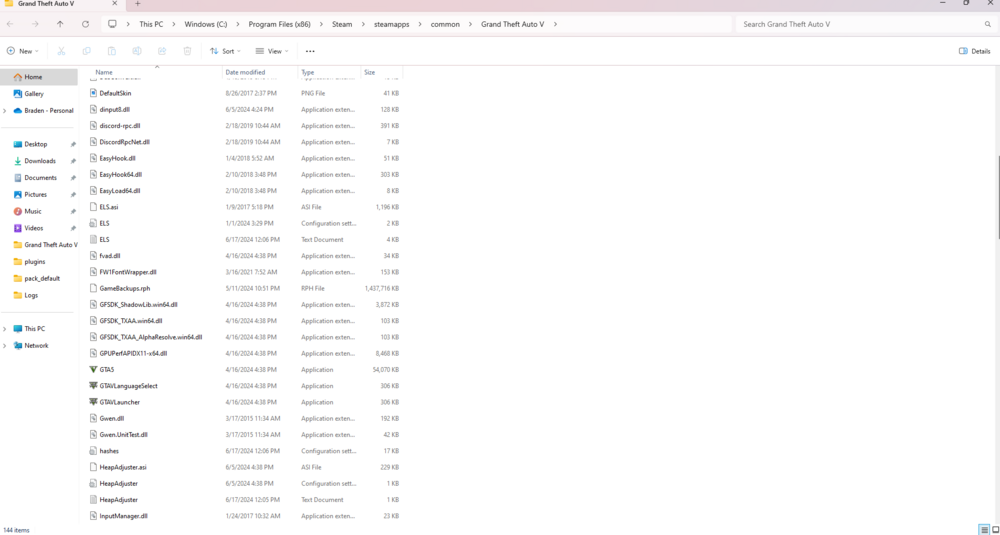Toggle the Details pane button

click(x=974, y=51)
